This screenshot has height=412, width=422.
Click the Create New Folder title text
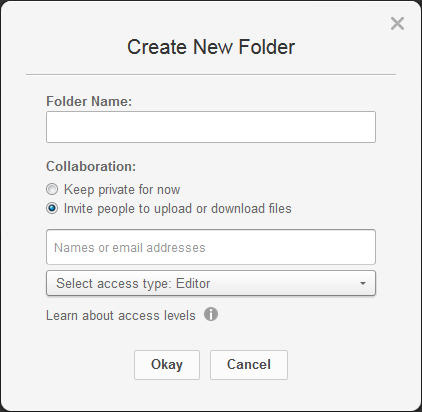click(x=211, y=47)
